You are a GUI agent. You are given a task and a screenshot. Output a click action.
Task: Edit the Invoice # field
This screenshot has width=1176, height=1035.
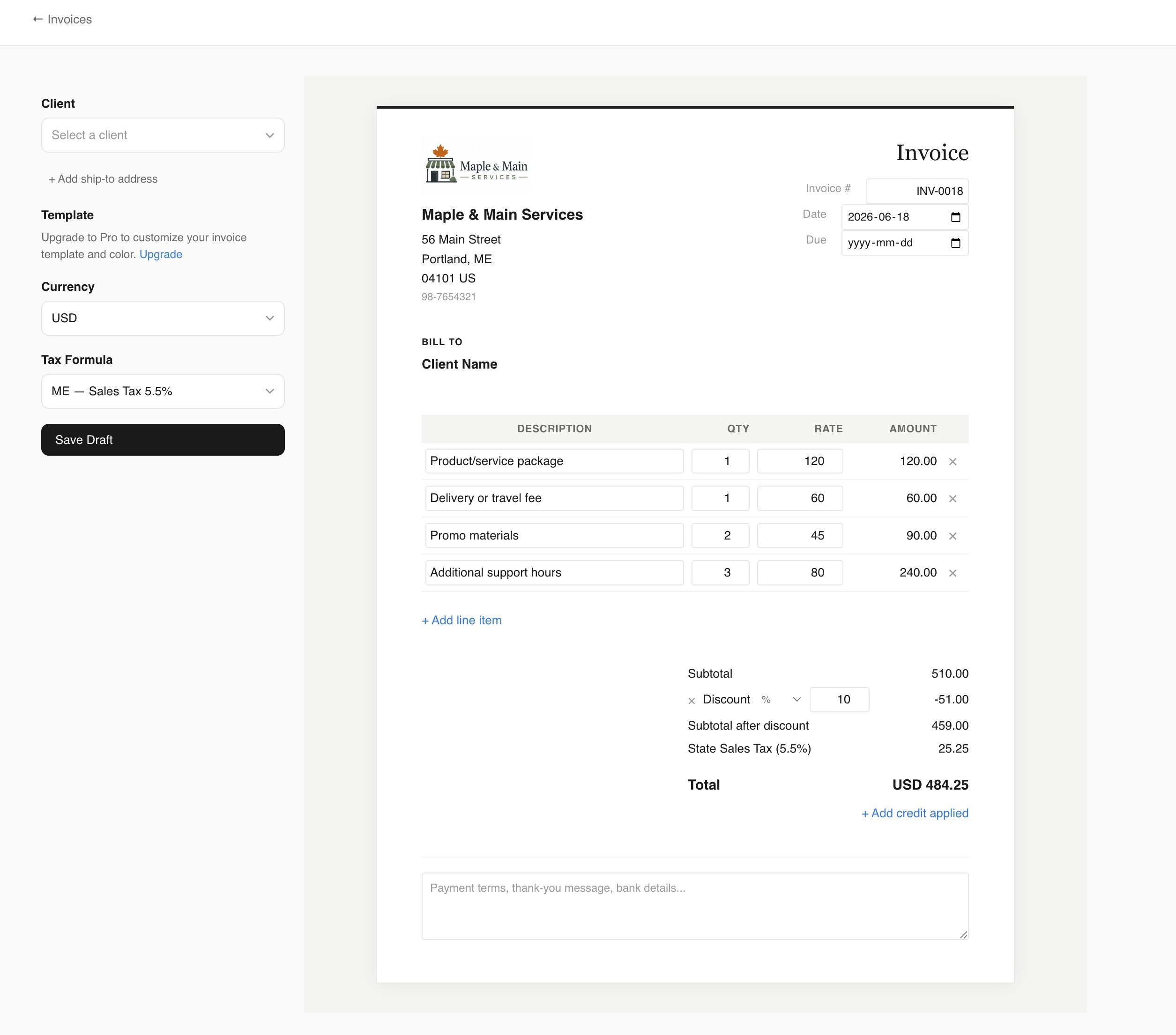917,191
